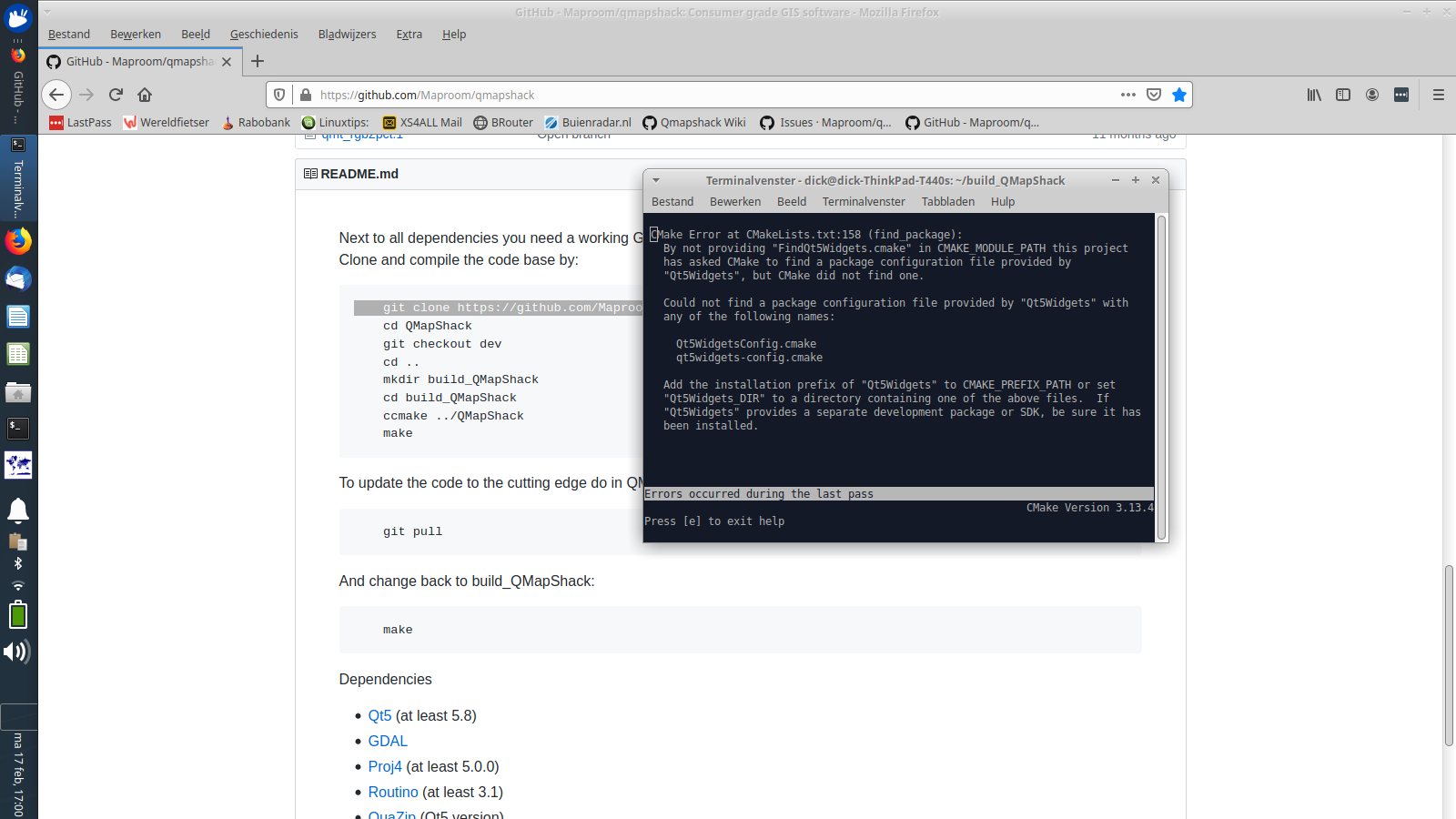This screenshot has width=1456, height=819.
Task: Select the GitHub - Maproom/qmapshack tab
Action: click(138, 61)
